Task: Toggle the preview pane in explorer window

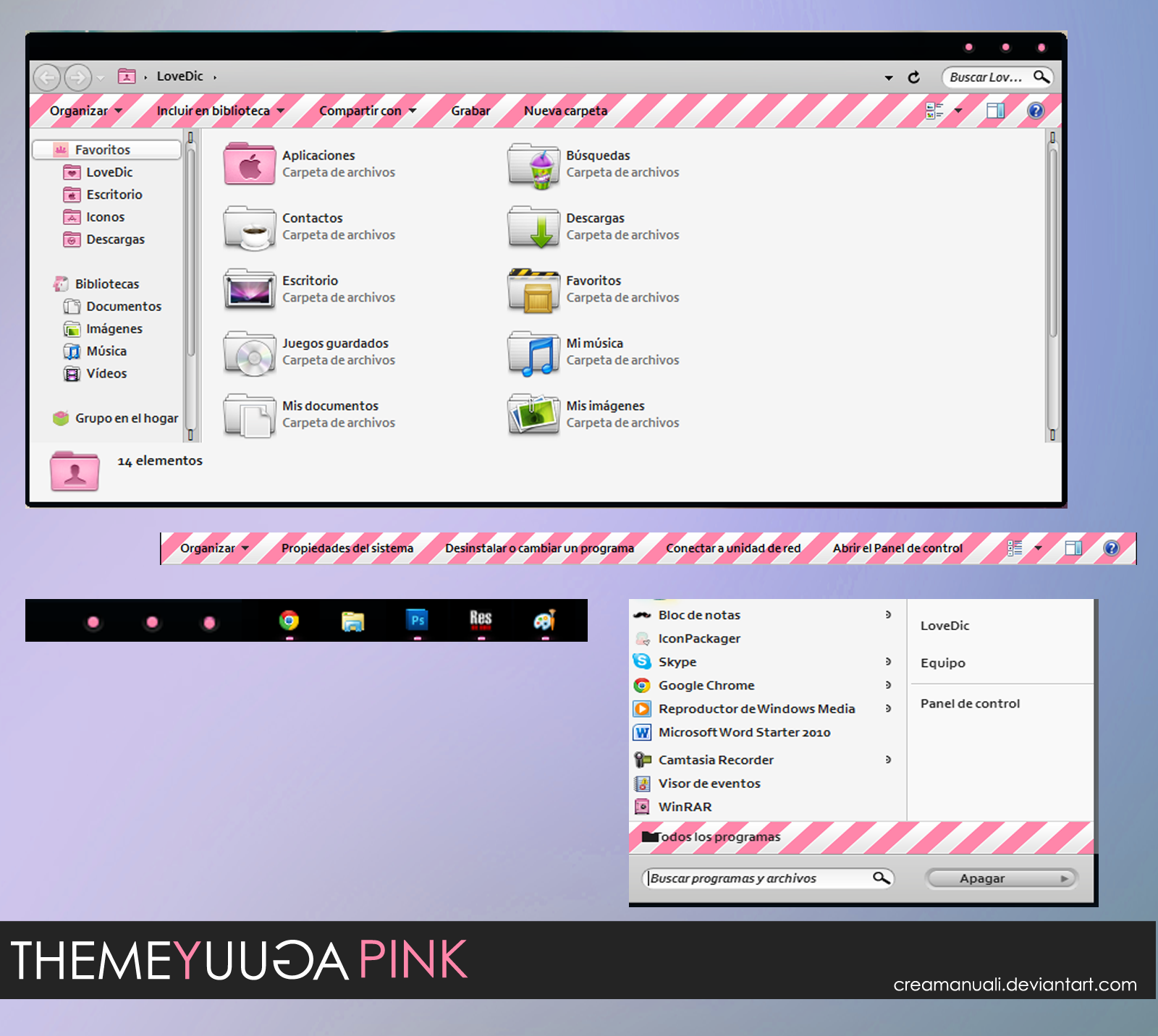Action: pos(996,111)
